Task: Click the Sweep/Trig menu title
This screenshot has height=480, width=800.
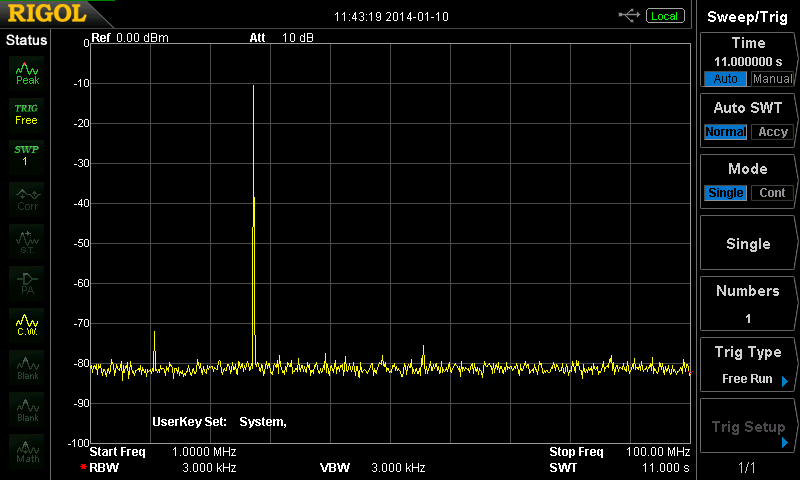Action: [x=747, y=17]
